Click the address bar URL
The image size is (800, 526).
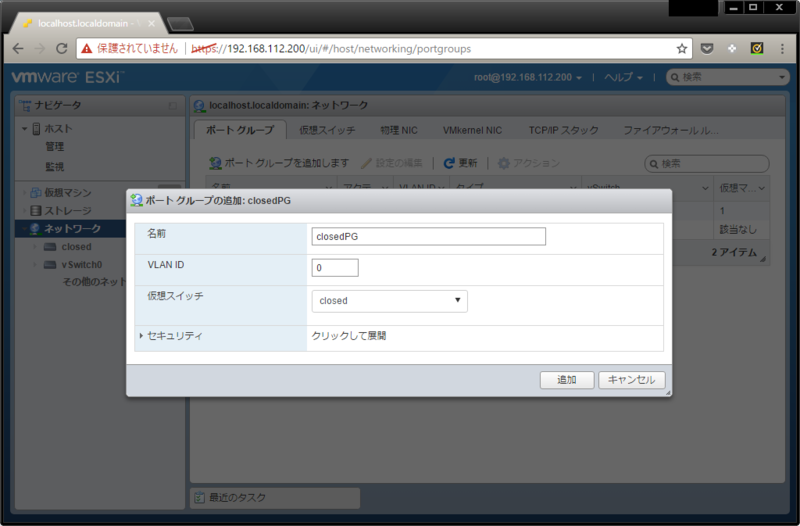coord(331,48)
